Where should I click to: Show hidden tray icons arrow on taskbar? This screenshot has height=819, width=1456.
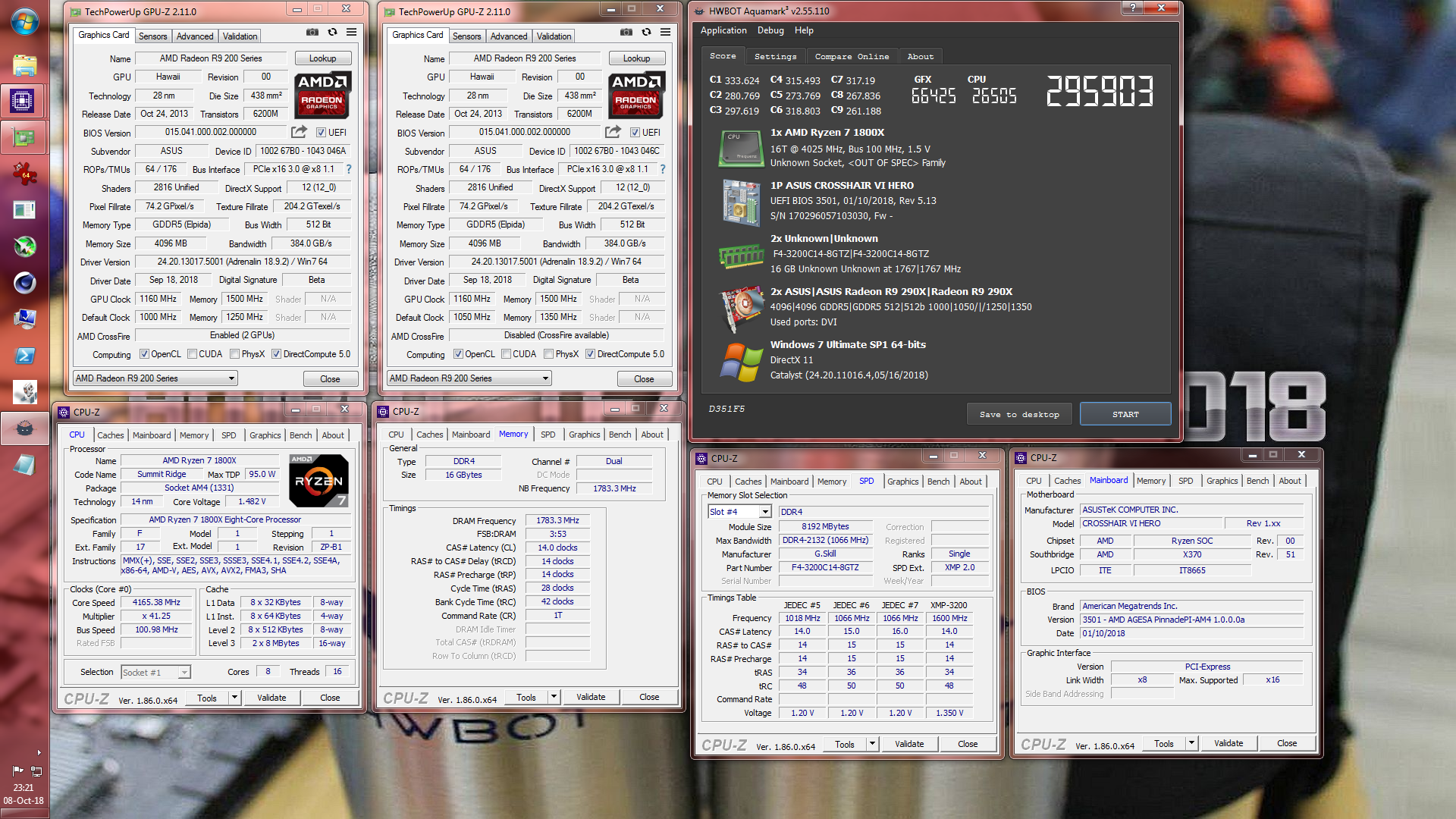pyautogui.click(x=39, y=753)
